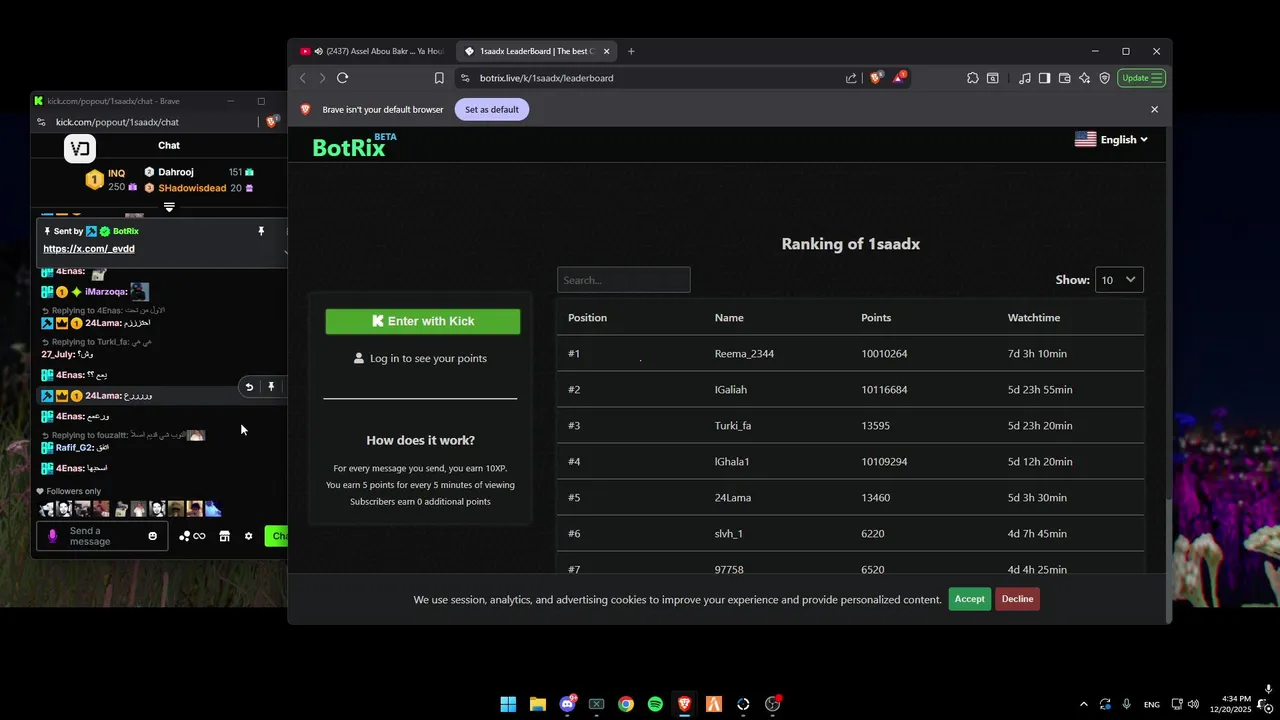This screenshot has height=720, width=1280.
Task: Open the share icon in the address bar
Action: pyautogui.click(x=851, y=78)
